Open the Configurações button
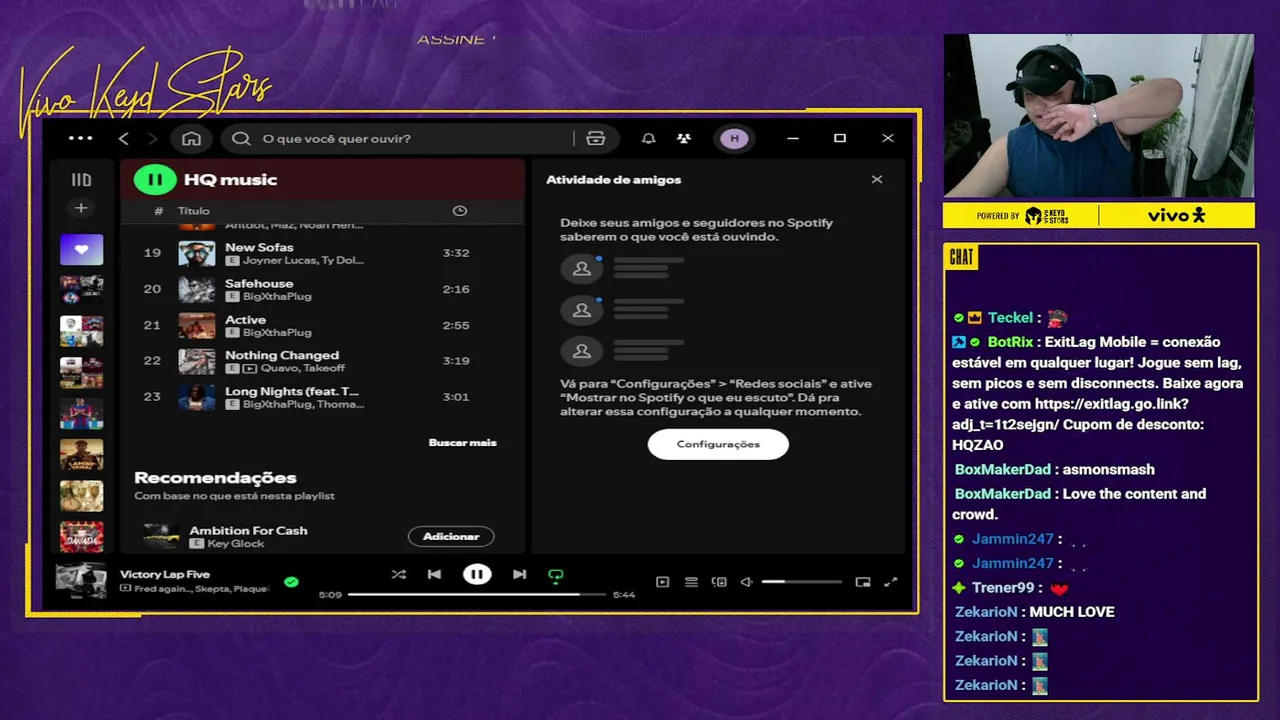Screen dimensions: 1280x720 [718, 444]
